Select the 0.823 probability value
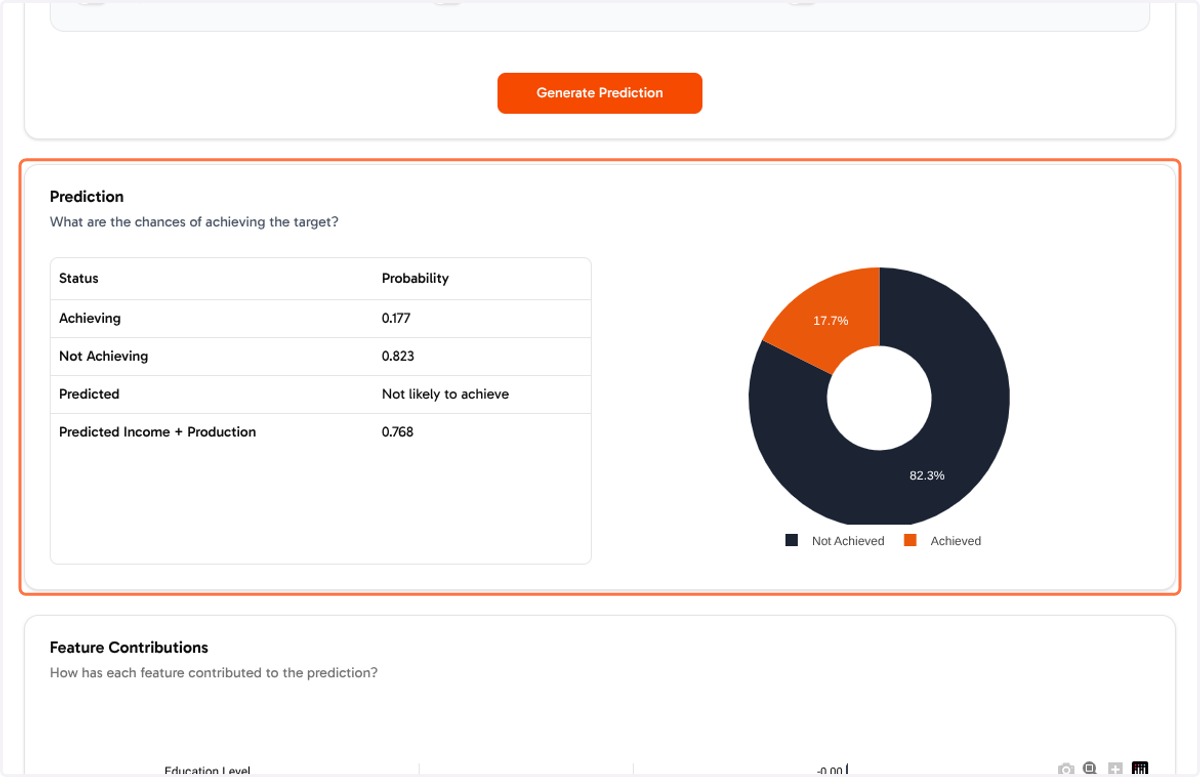Viewport: 1200px width, 777px height. (x=398, y=356)
